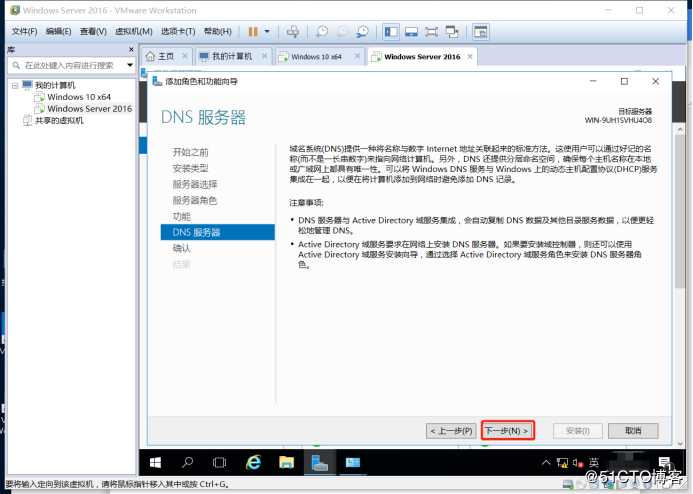The image size is (693, 494).
Task: Open the power options dropdown arrow beside pause
Action: pyautogui.click(x=267, y=32)
